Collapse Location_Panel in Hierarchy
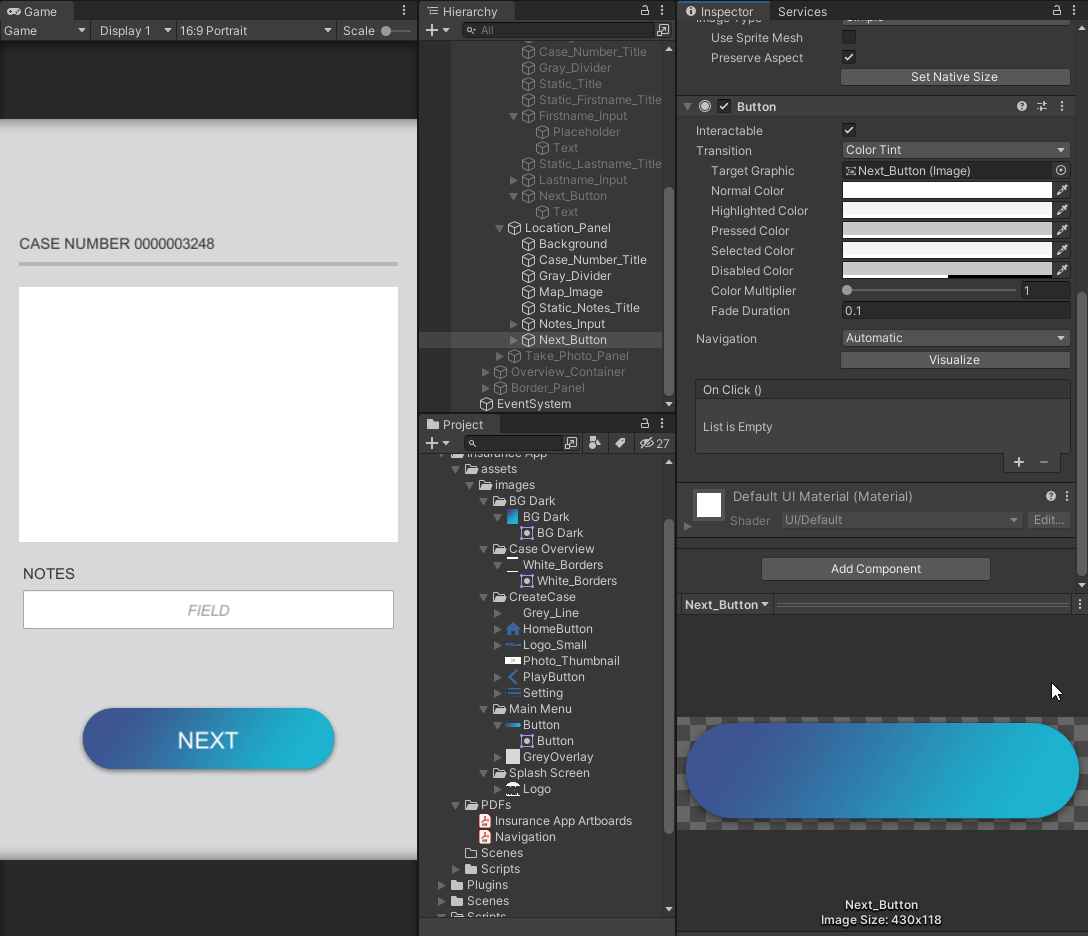This screenshot has height=936, width=1088. [499, 228]
